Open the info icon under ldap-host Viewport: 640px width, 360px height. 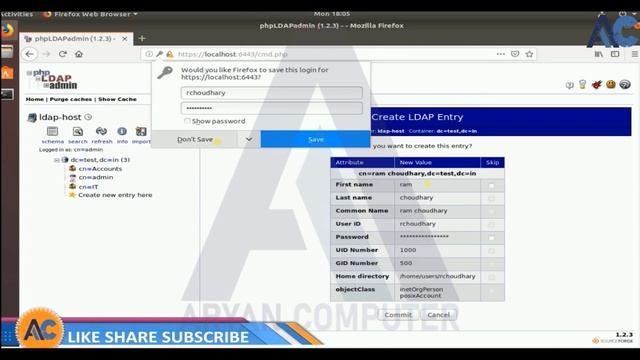point(122,131)
